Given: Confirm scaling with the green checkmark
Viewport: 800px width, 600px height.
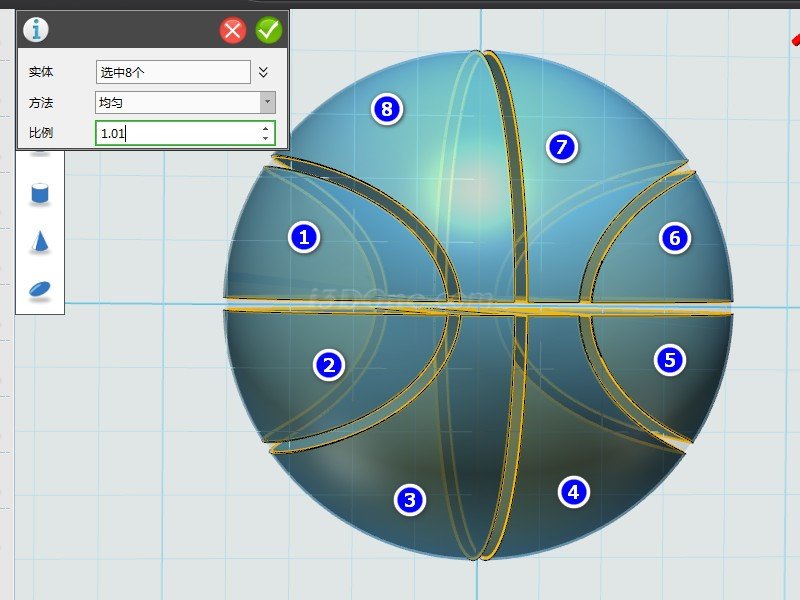Looking at the screenshot, I should click(269, 30).
